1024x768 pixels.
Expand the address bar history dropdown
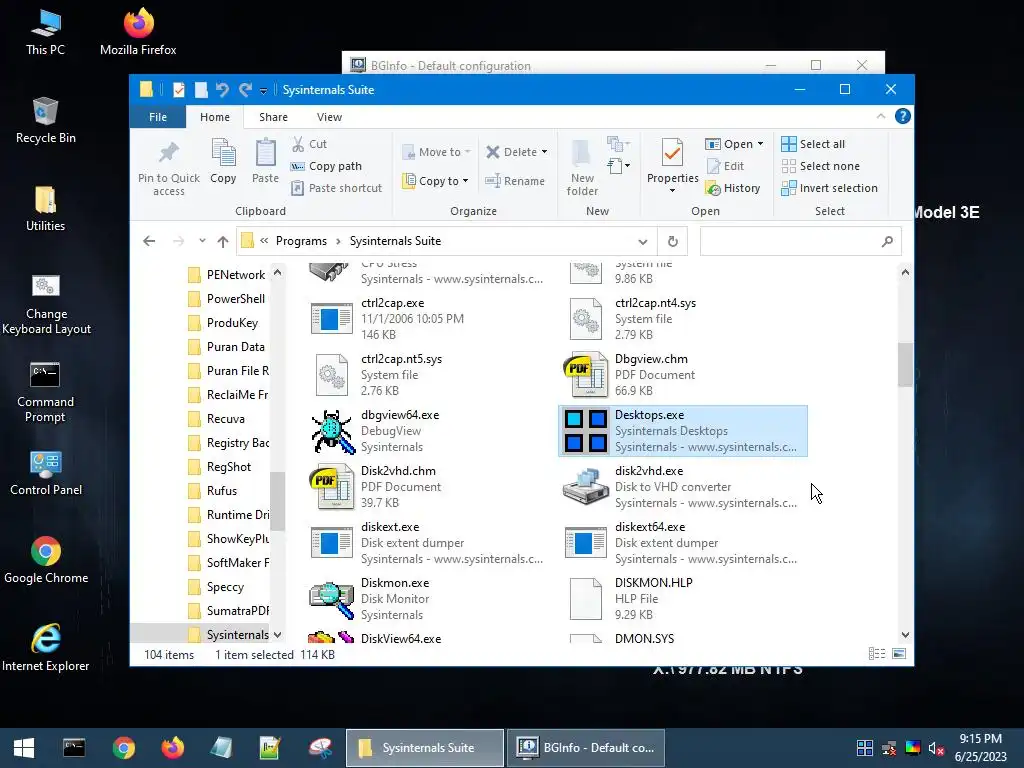[x=643, y=242]
